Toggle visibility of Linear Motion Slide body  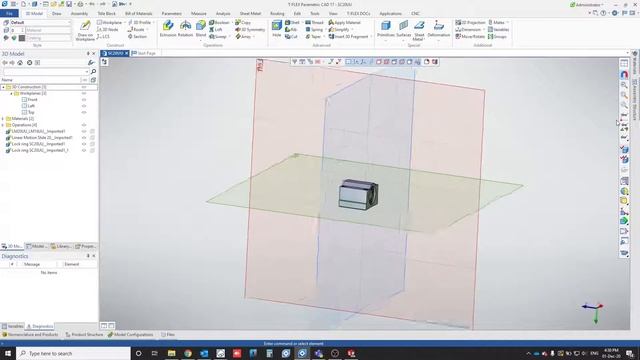click(x=84, y=138)
